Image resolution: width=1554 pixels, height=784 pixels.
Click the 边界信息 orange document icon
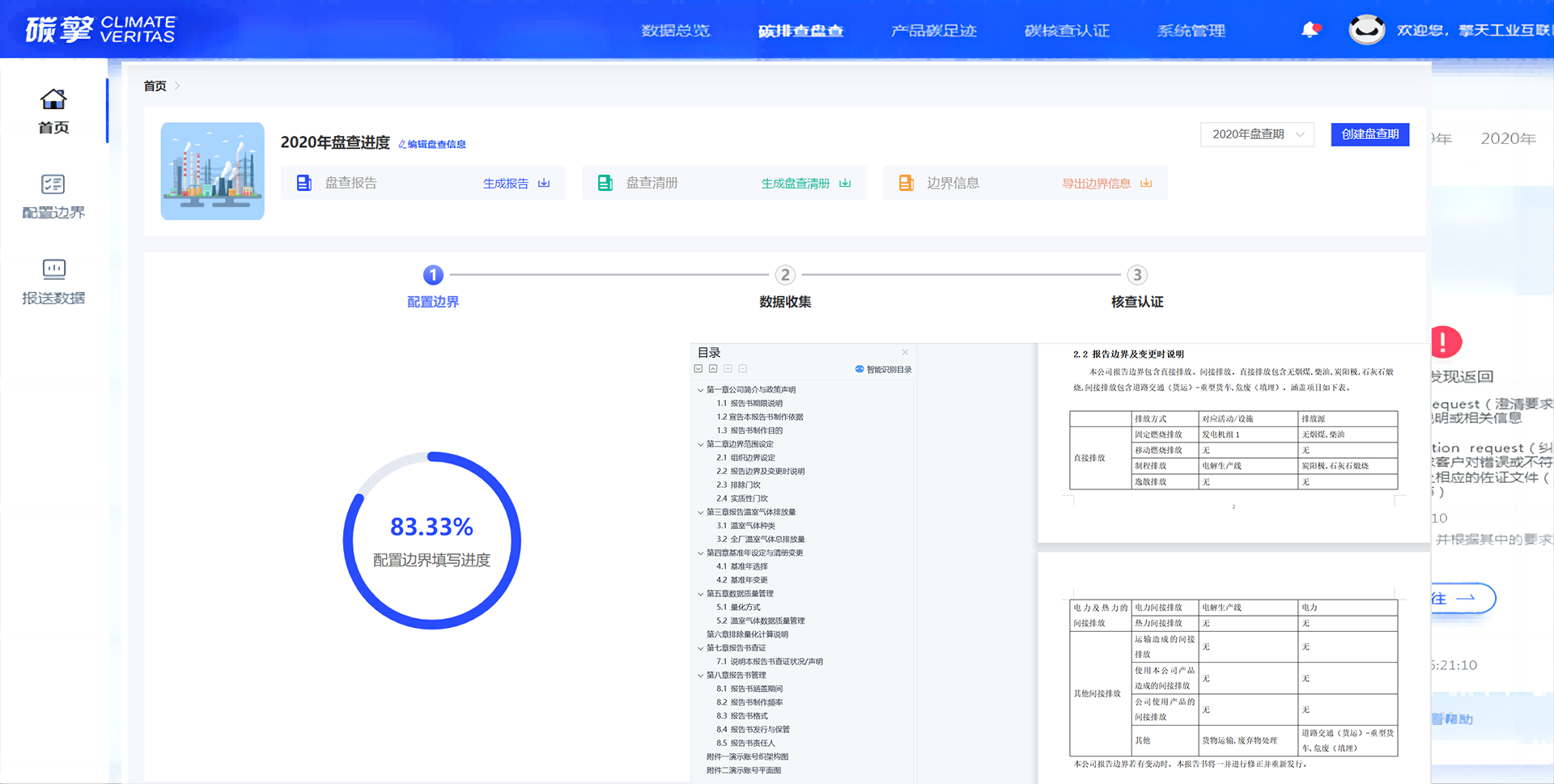click(x=906, y=183)
